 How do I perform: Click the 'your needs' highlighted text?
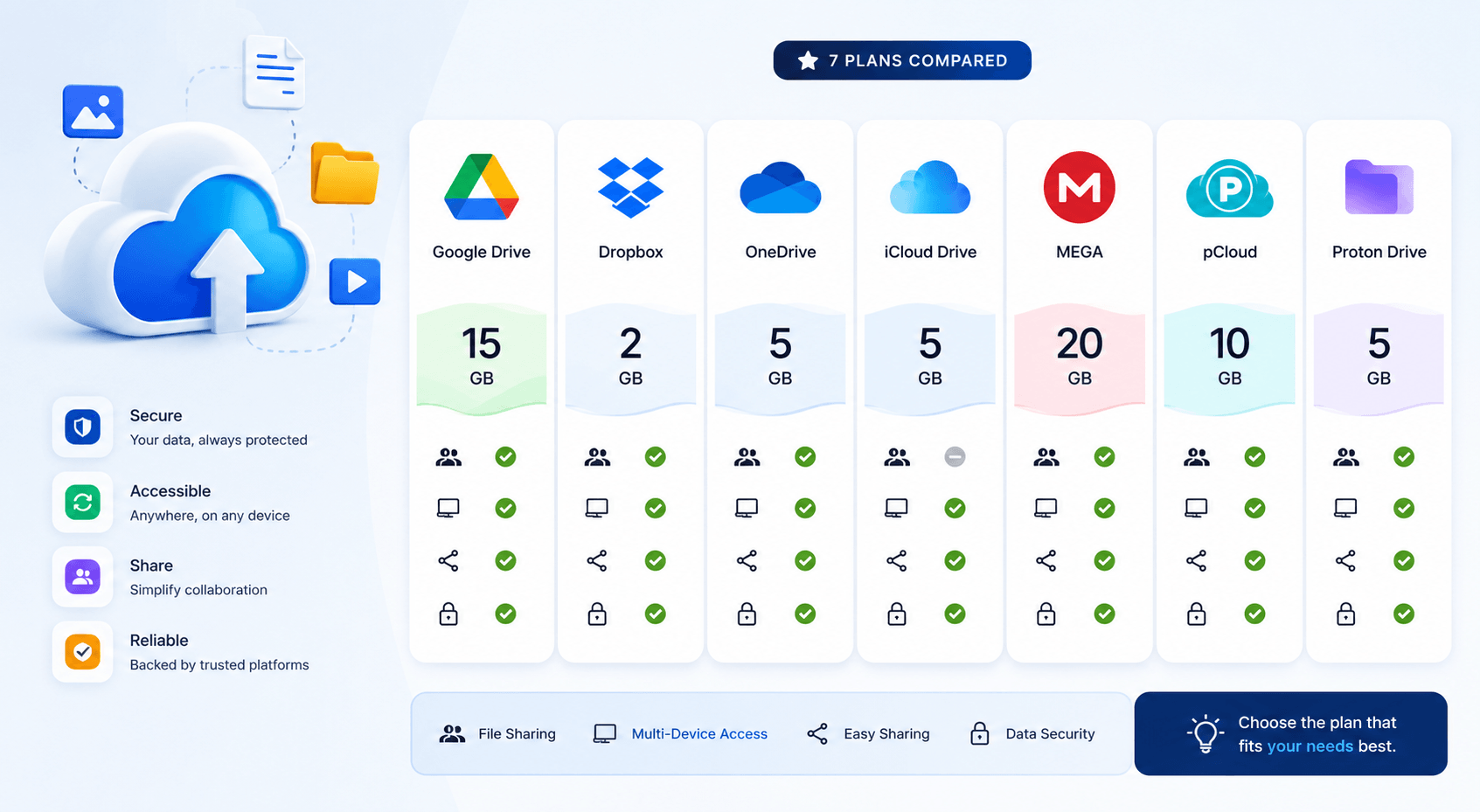(x=1310, y=746)
